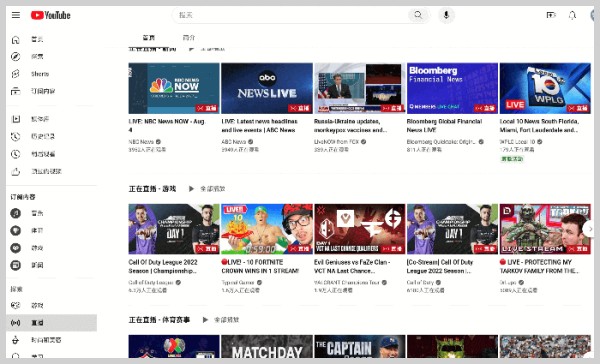Open the notifications bell

click(572, 15)
